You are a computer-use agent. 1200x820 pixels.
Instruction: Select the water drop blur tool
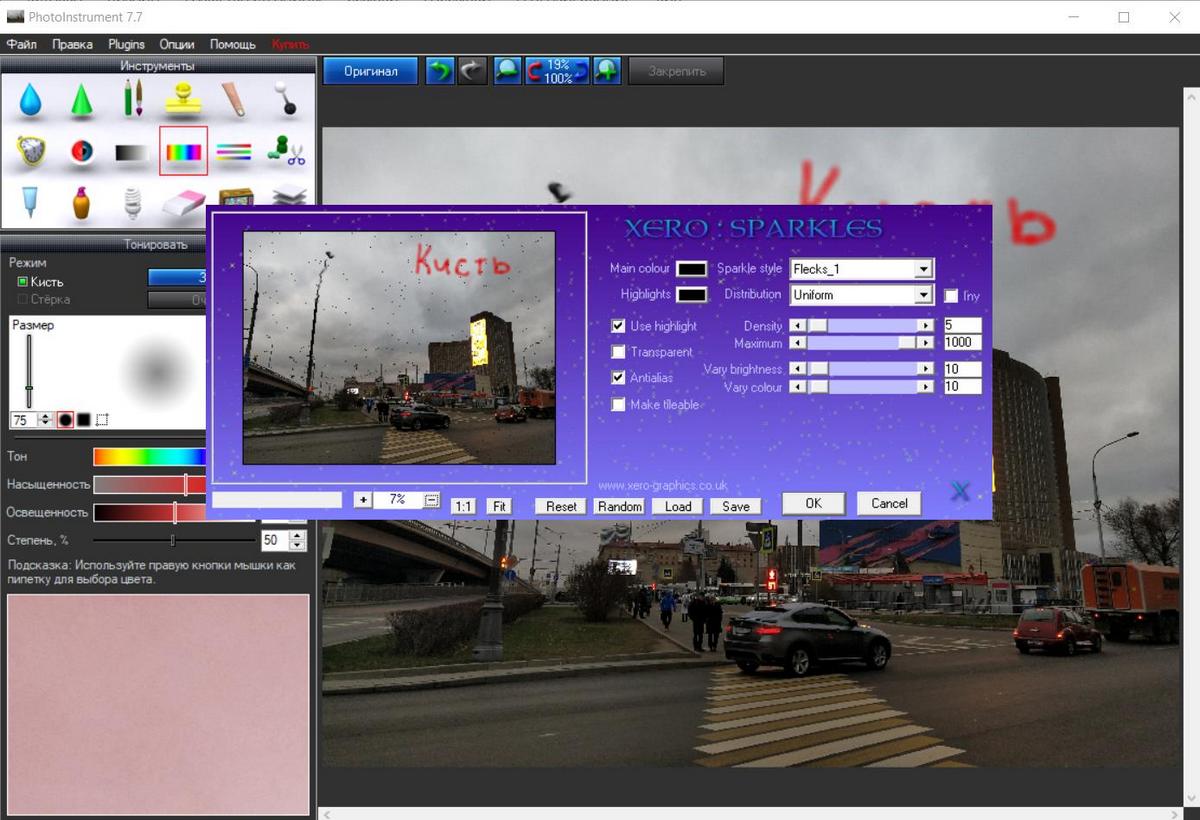[31, 99]
